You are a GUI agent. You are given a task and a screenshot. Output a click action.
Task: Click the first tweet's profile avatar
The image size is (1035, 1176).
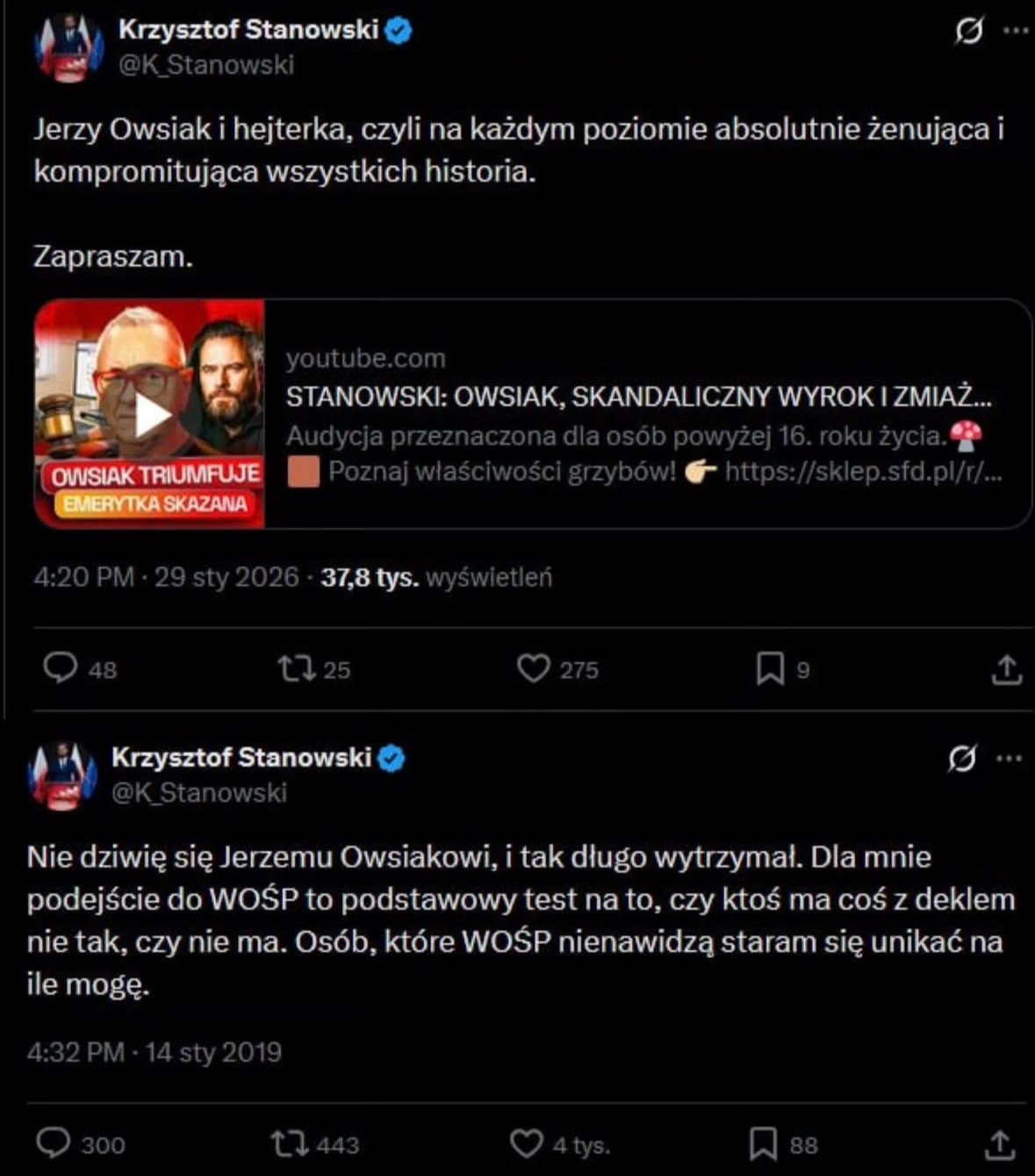(69, 47)
